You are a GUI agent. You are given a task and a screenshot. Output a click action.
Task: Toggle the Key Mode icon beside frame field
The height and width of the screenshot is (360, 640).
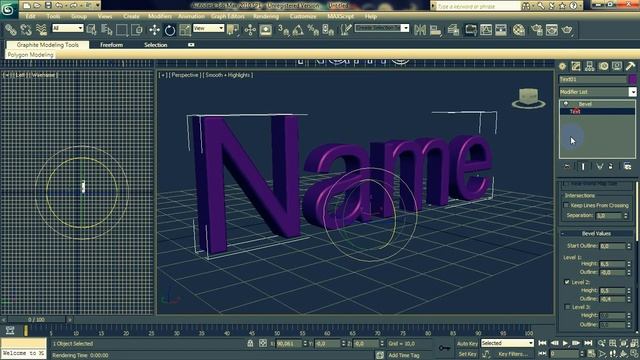click(542, 353)
